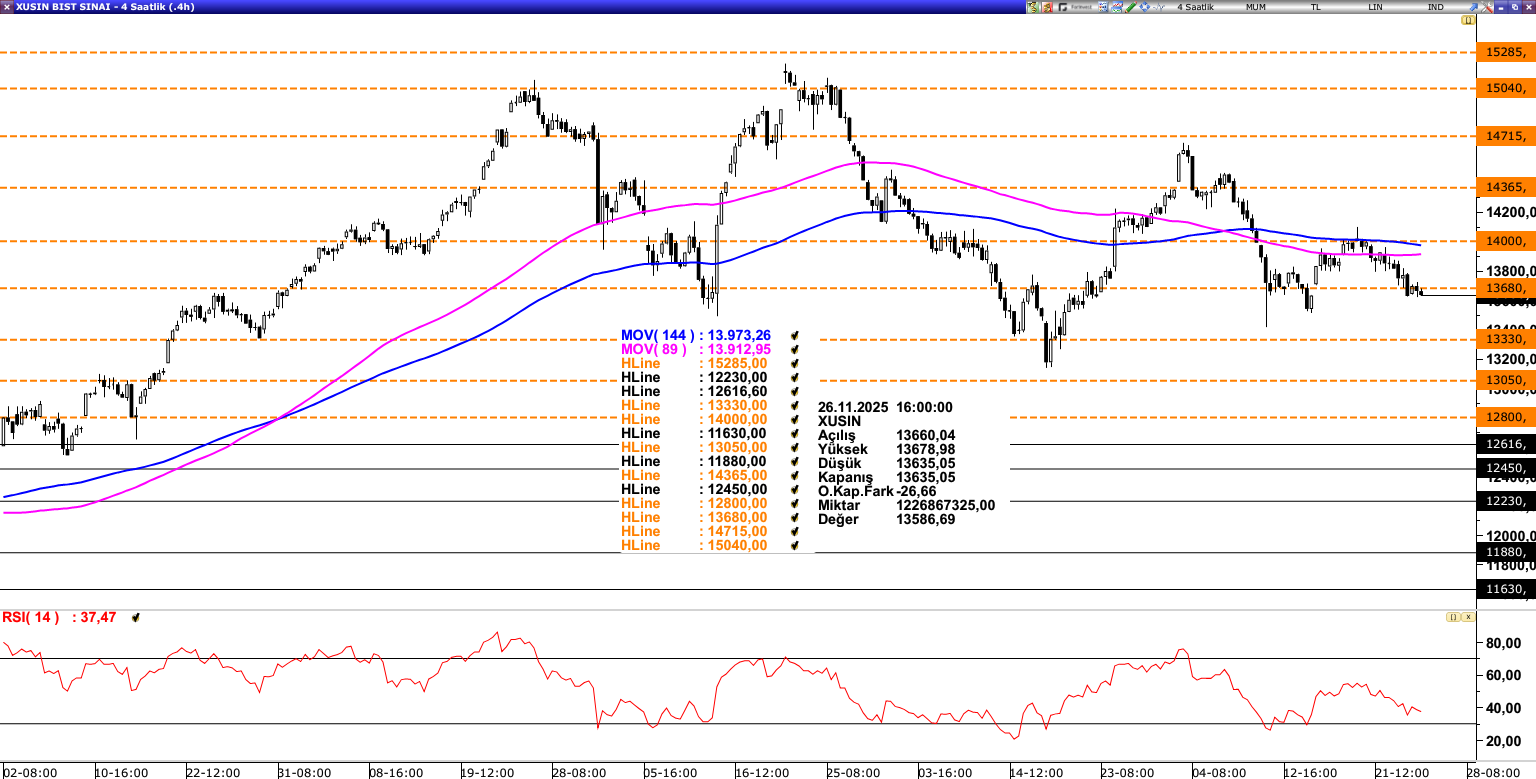Click the blue compass star icon on the toolbar
The height and width of the screenshot is (779, 1536).
pos(1143,7)
